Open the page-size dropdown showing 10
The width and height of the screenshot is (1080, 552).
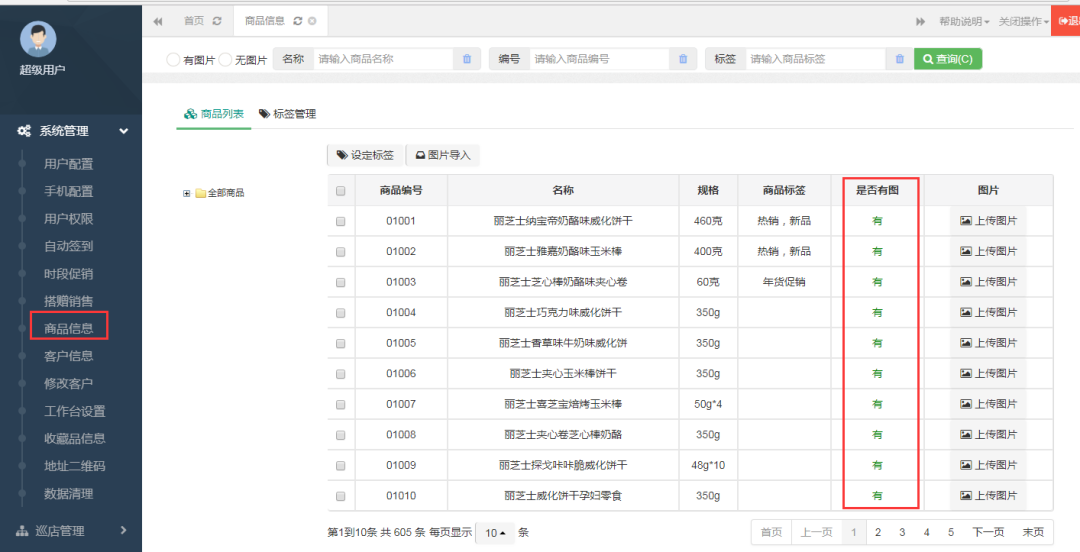(495, 533)
